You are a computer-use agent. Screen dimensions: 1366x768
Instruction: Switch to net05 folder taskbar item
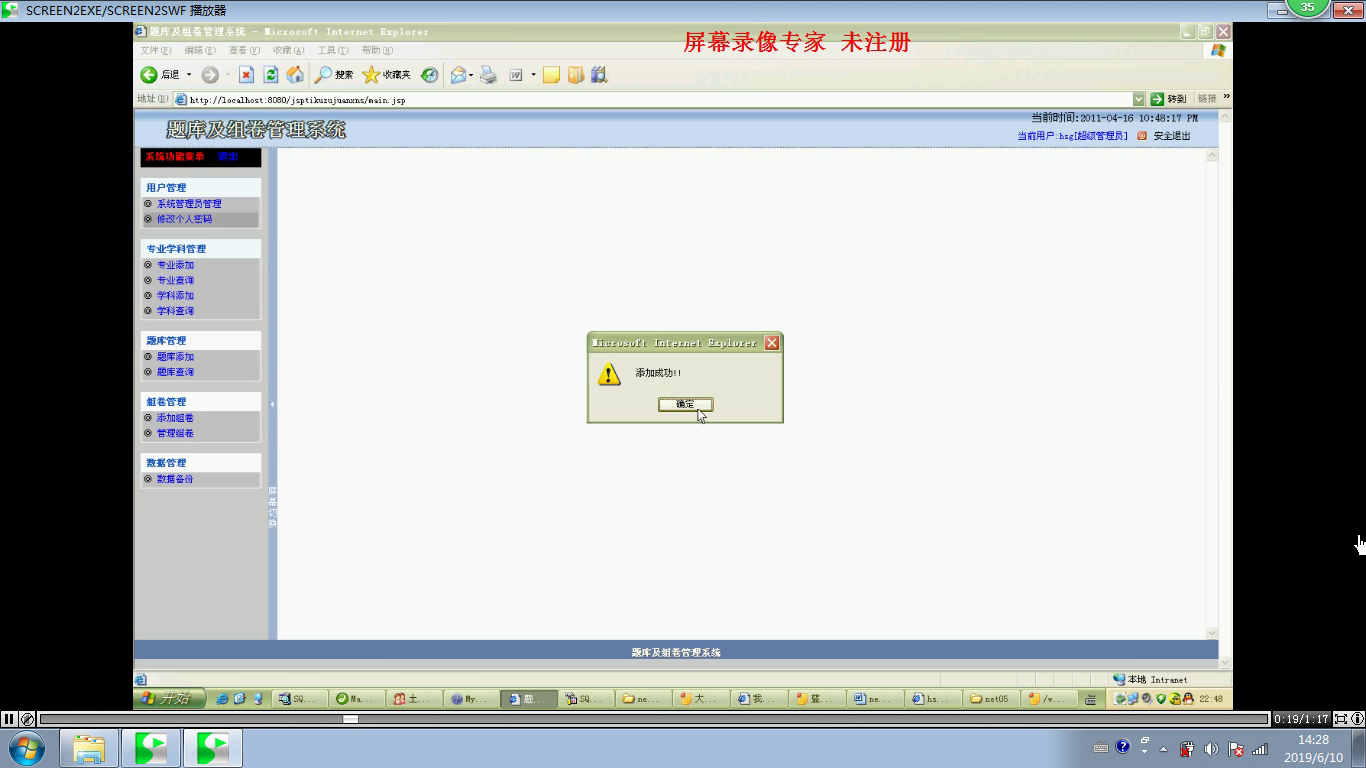[990, 699]
